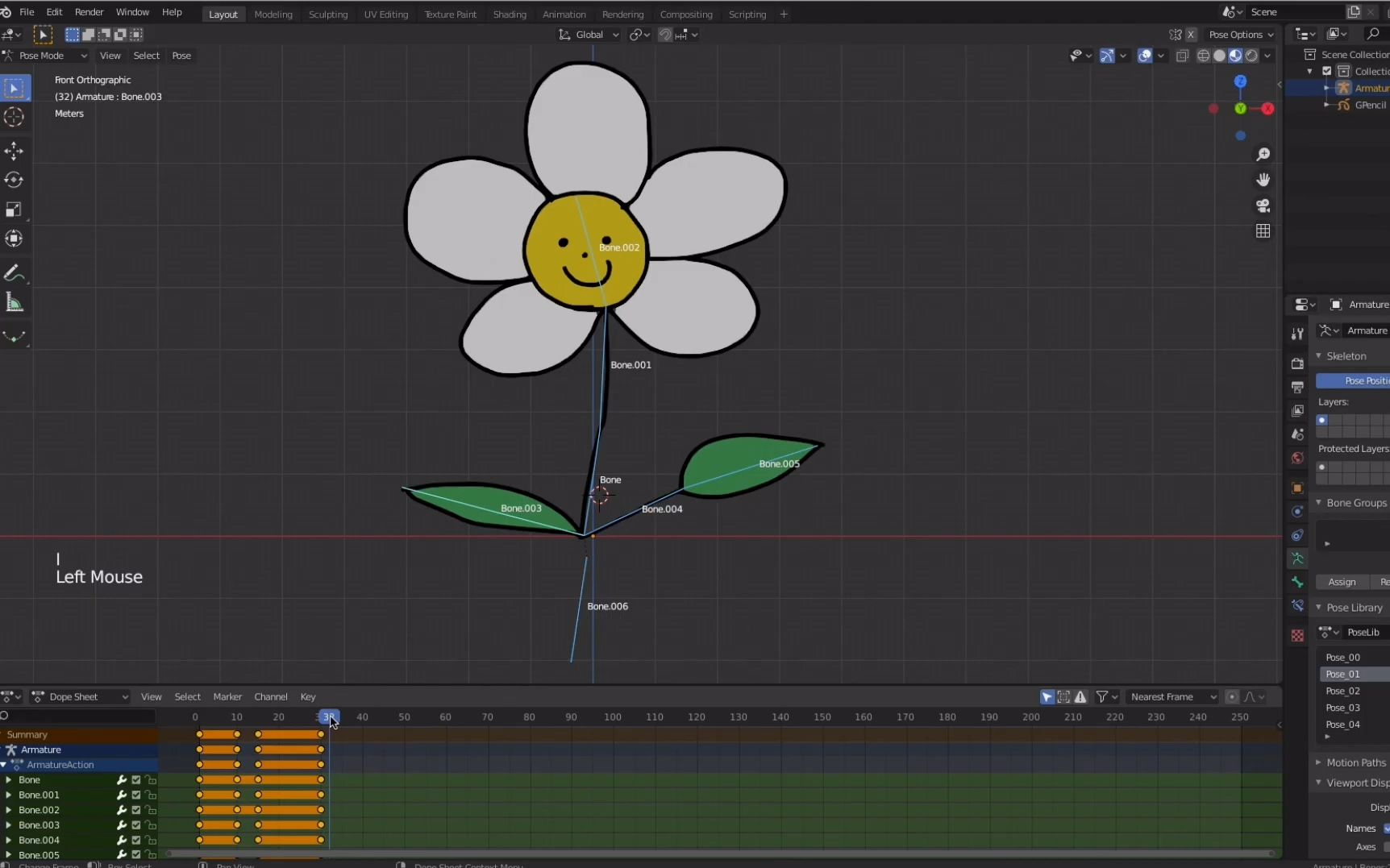Open the Nearest Frame snapping dropdown

(x=1172, y=697)
